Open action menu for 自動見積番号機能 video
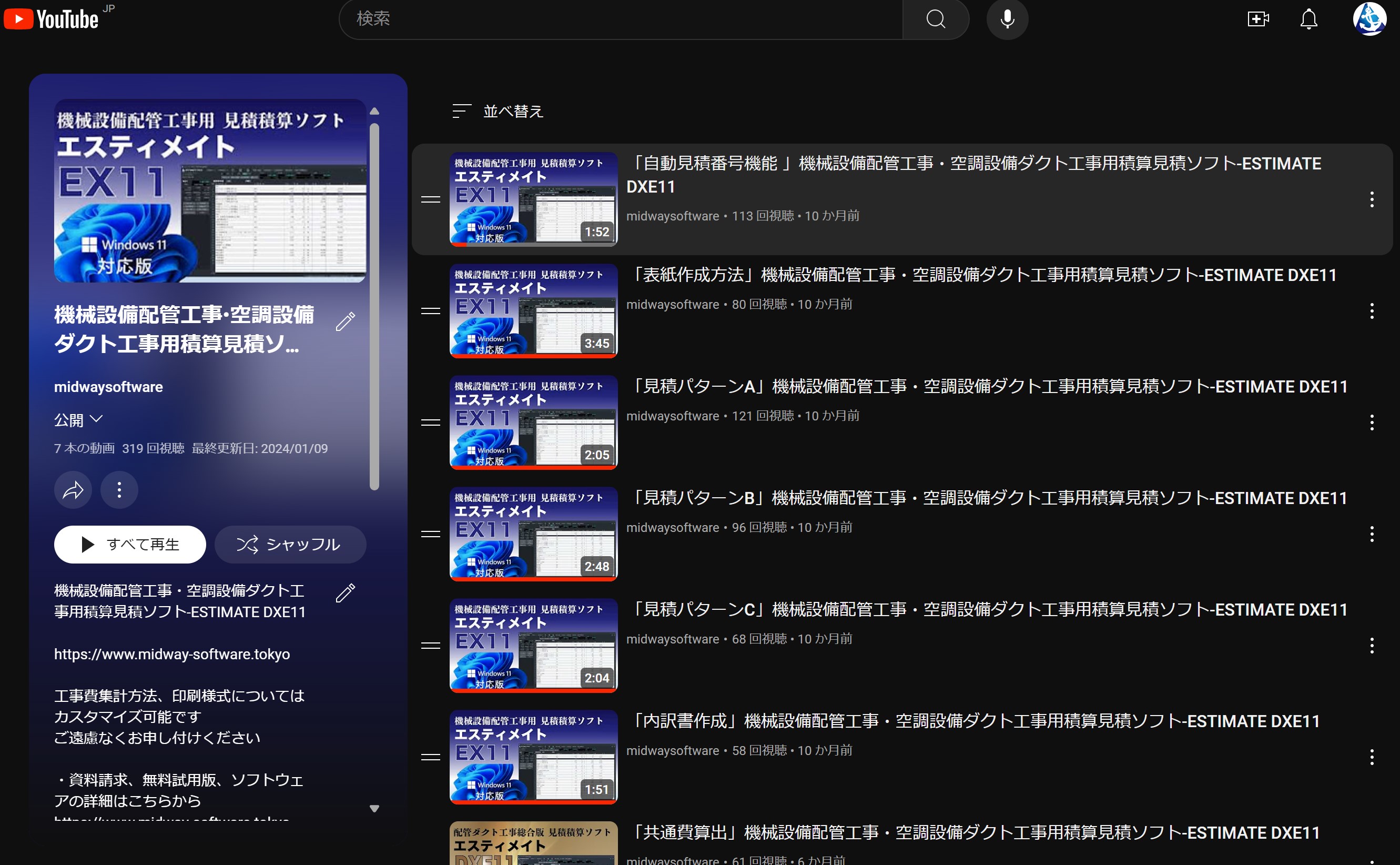 [x=1372, y=199]
